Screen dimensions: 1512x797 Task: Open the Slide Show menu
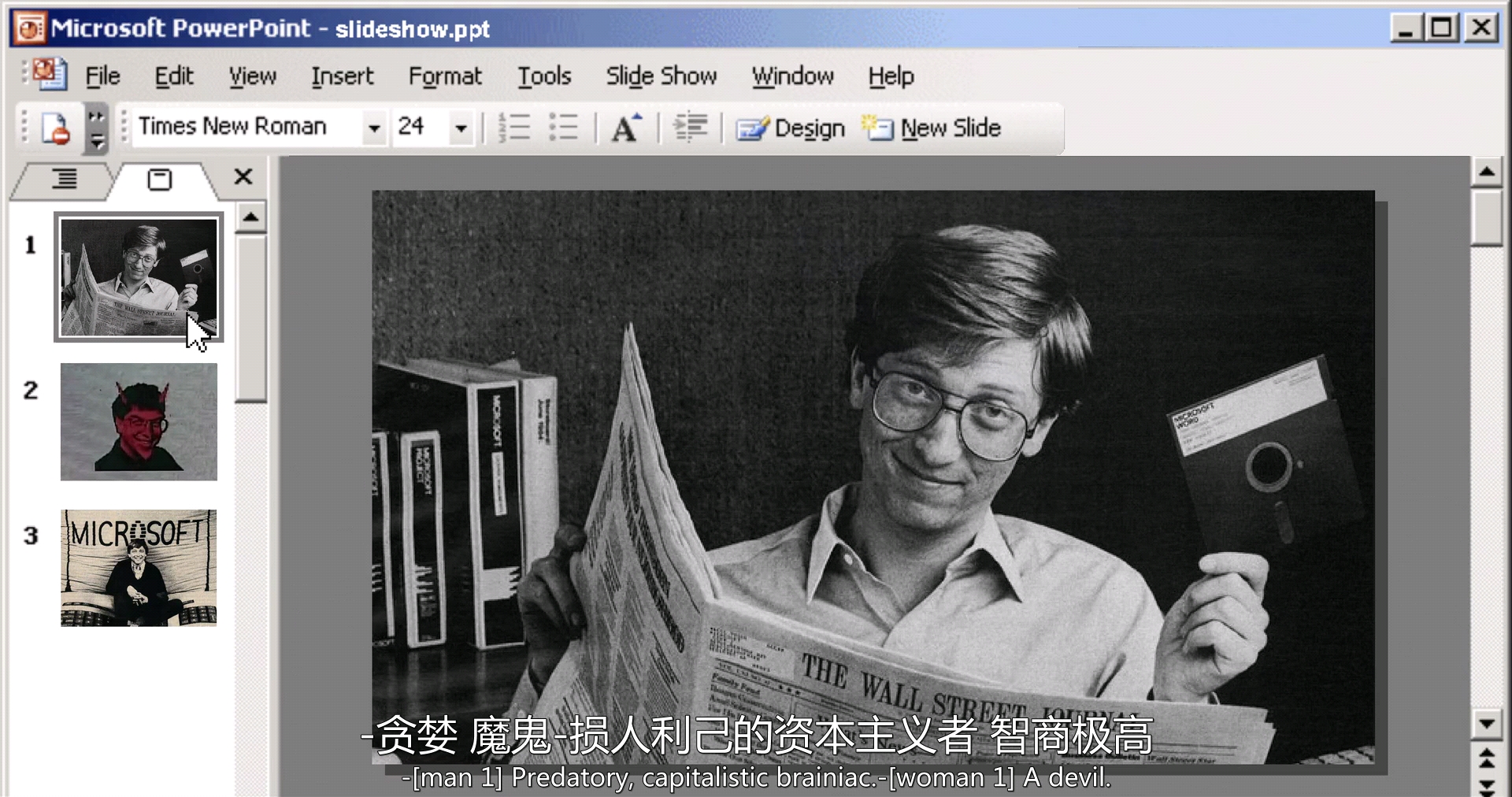(661, 76)
